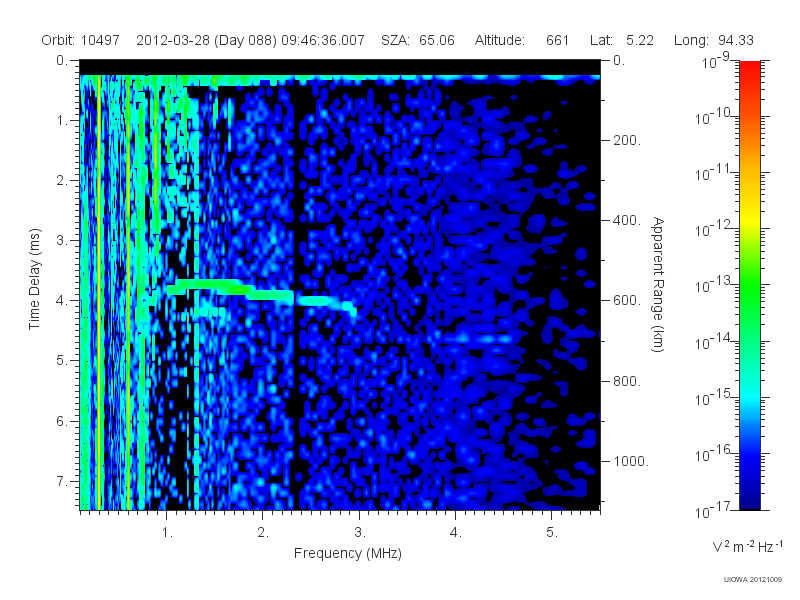
Task: Click the '1.' tick on the frequency axis
Action: click(x=167, y=533)
